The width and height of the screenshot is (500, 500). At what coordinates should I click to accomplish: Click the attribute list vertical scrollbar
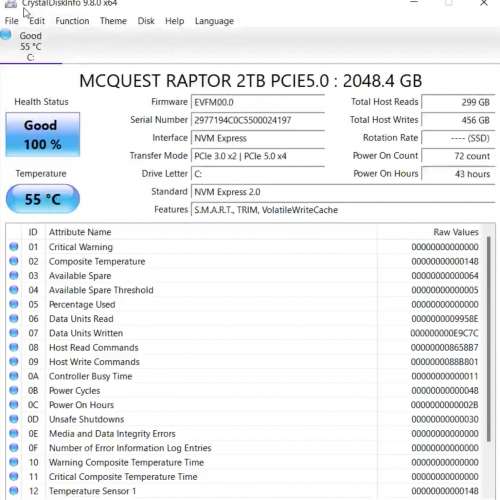point(489,339)
